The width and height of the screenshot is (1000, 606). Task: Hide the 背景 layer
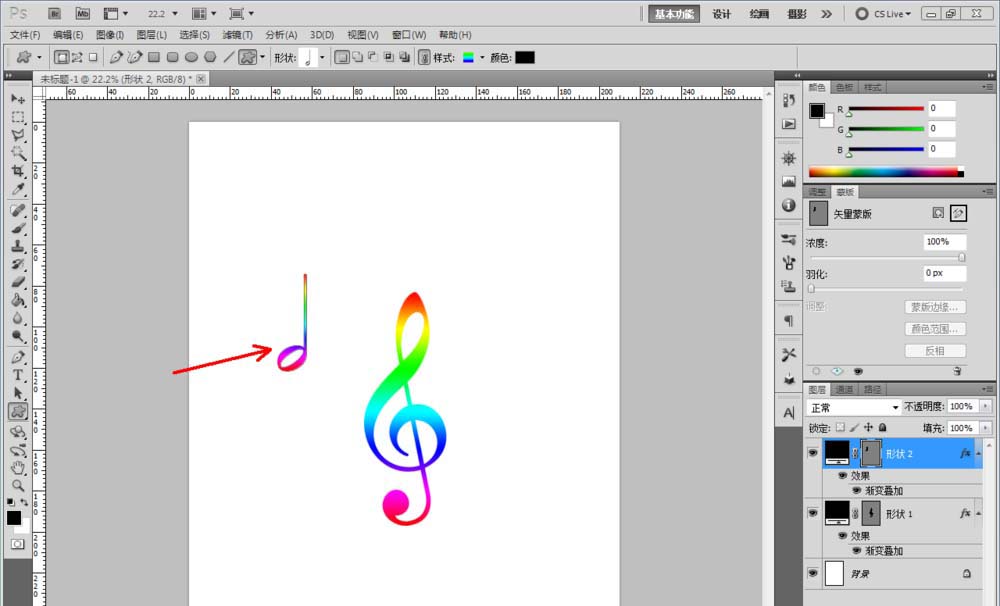(812, 573)
